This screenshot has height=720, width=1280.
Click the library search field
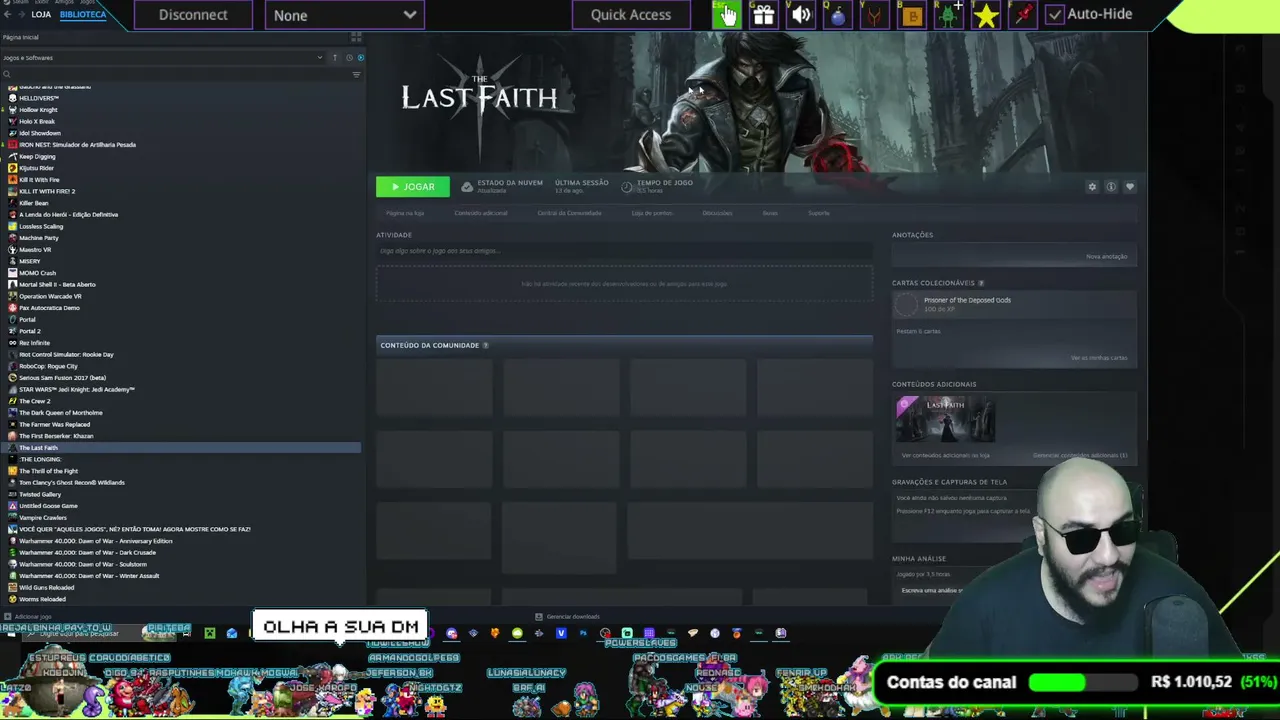[x=175, y=75]
